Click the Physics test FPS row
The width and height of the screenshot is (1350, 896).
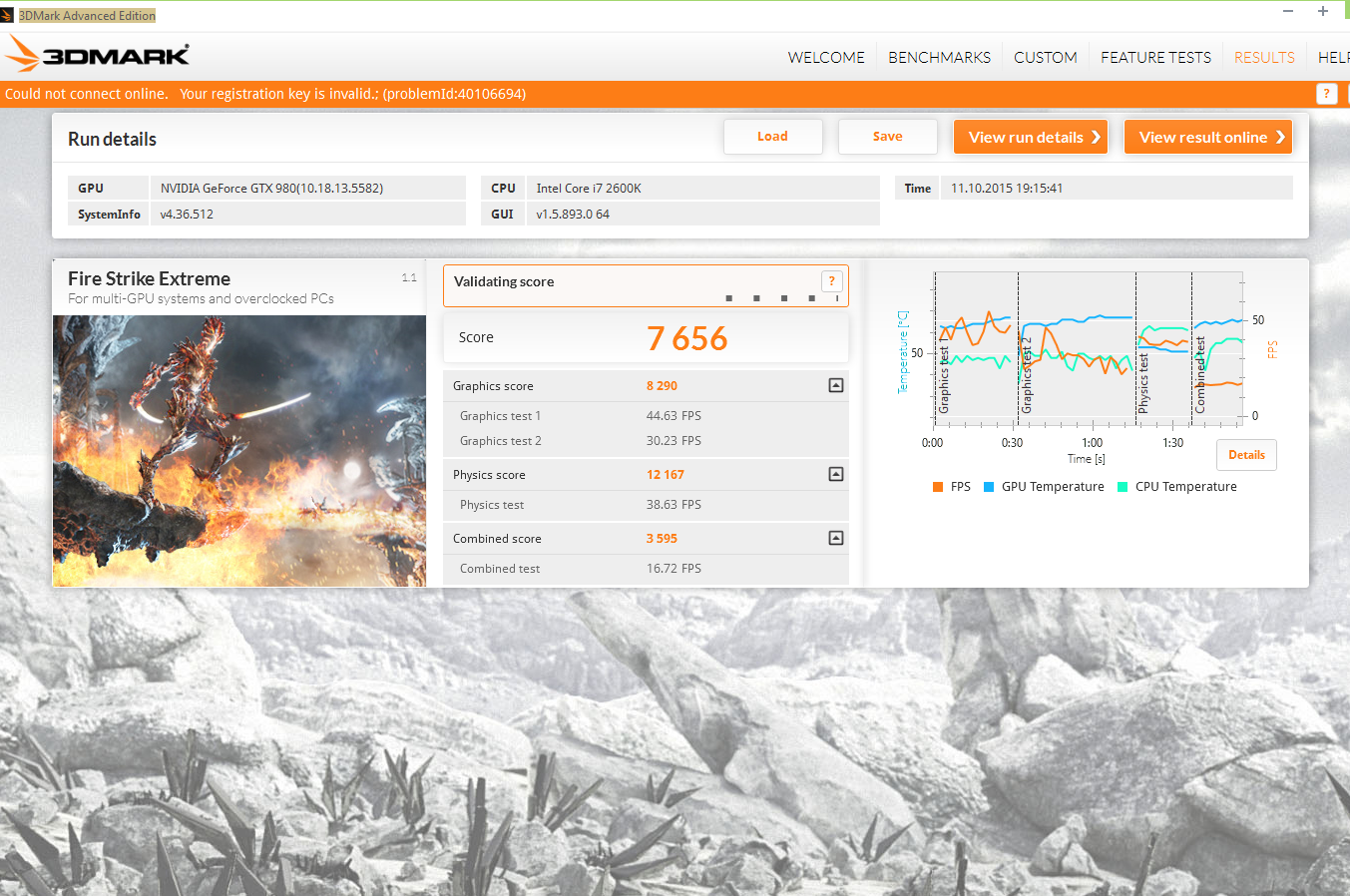tap(646, 505)
